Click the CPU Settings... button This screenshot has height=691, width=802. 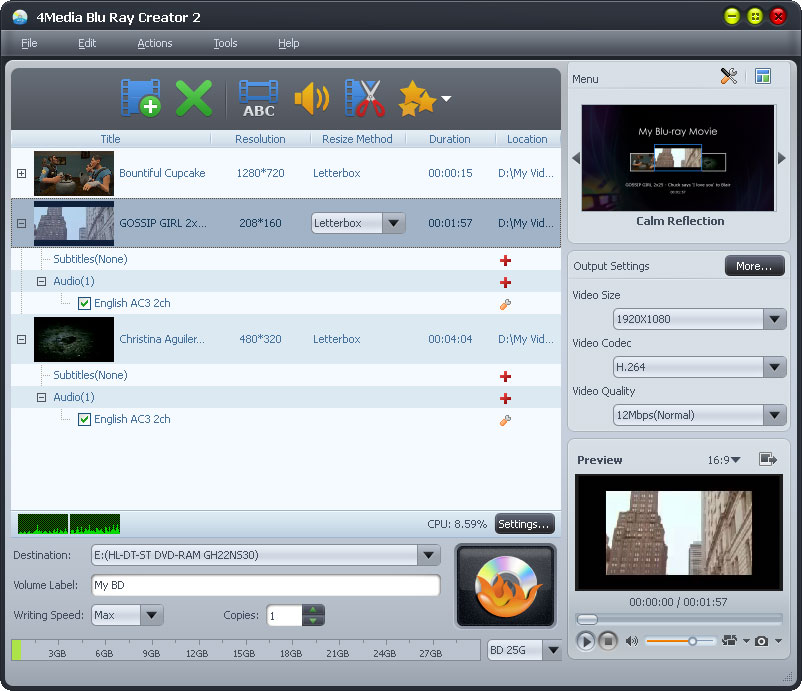point(524,524)
